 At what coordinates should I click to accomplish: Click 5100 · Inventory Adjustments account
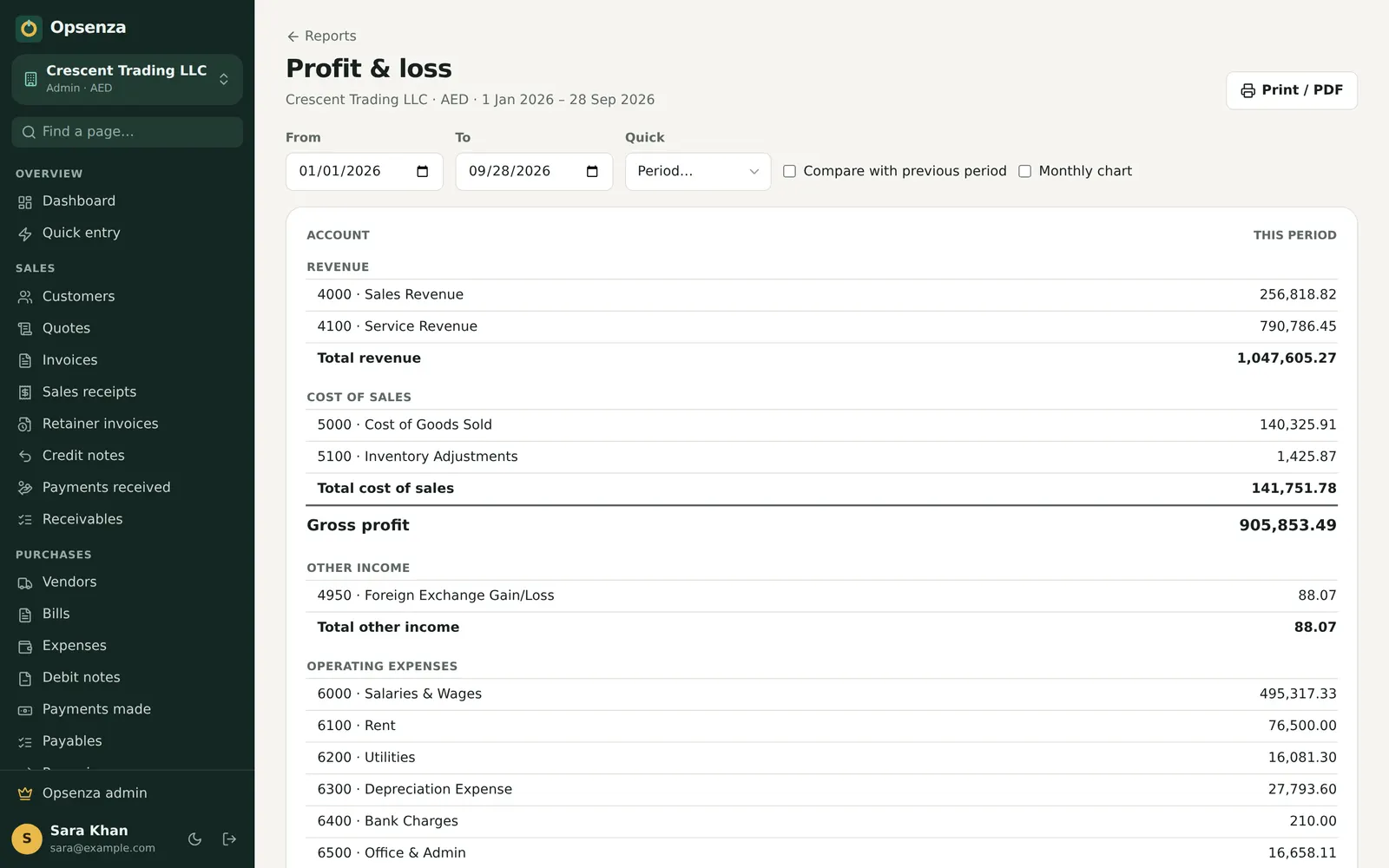pyautogui.click(x=821, y=457)
